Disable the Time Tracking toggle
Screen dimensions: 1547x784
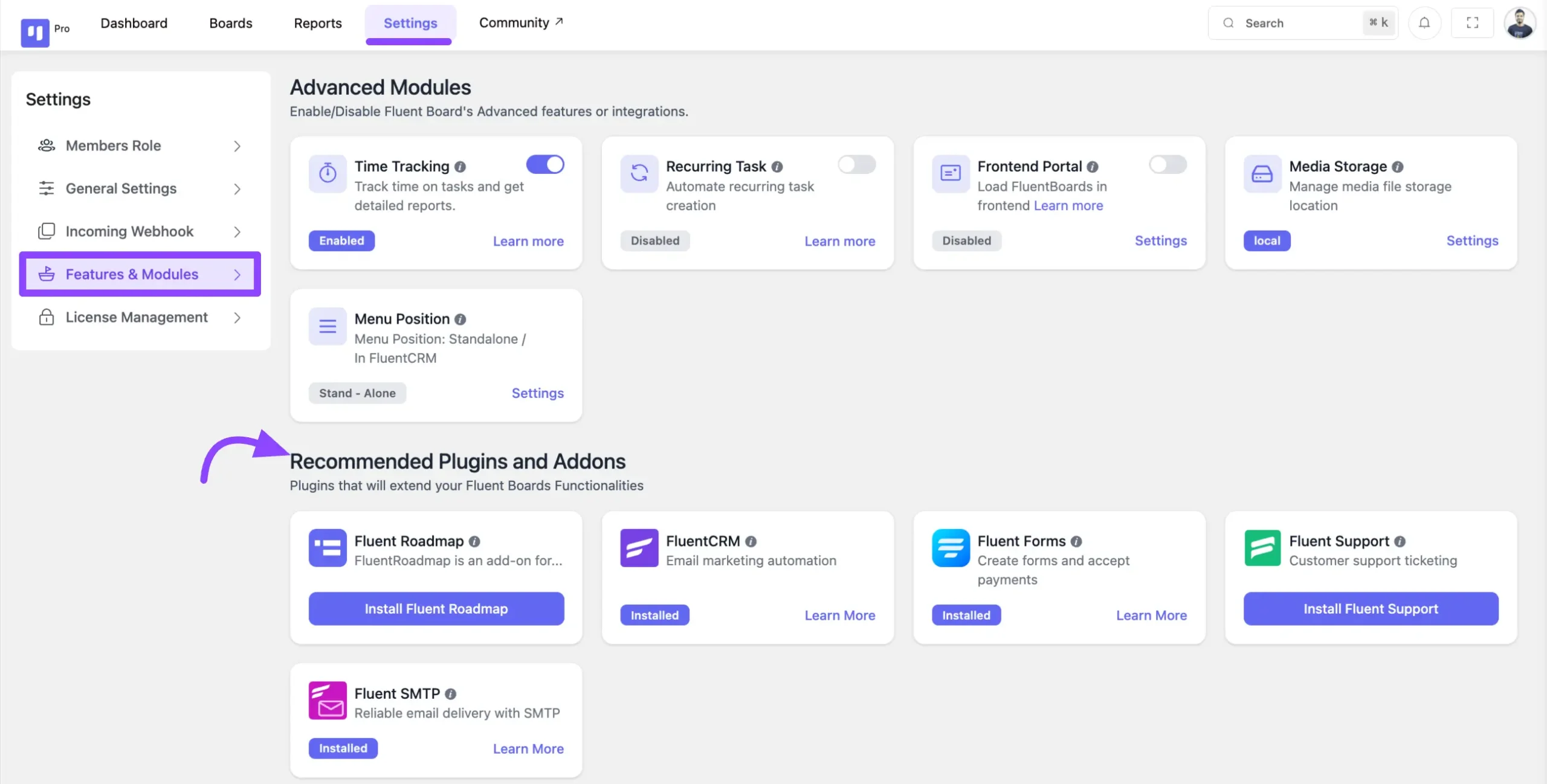pyautogui.click(x=545, y=164)
